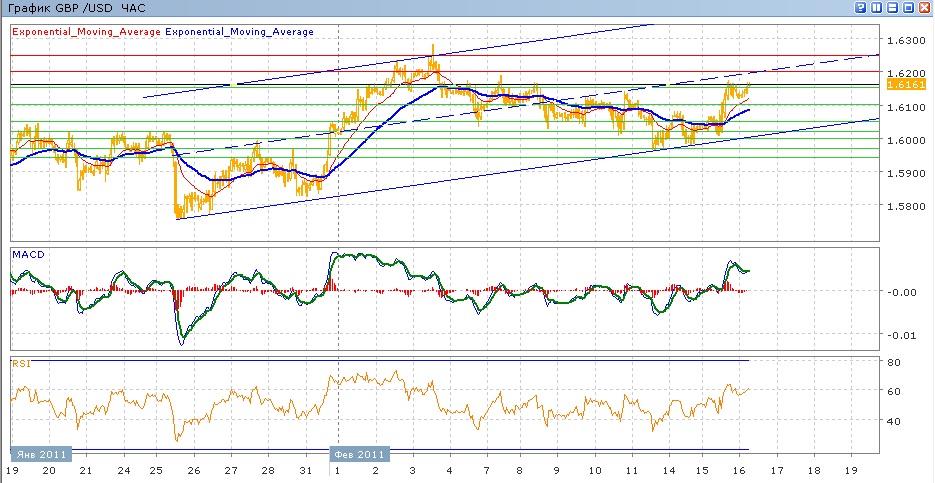
Task: Select the red Exponential_Moving_Average legend label
Action: tap(86, 32)
